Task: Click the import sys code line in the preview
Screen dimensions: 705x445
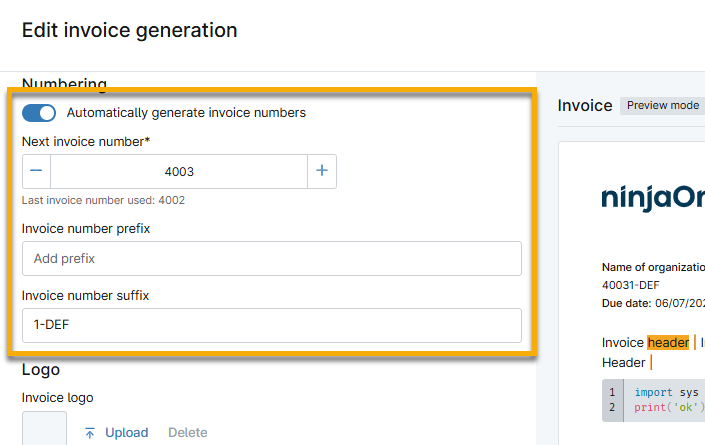Action: 666,392
